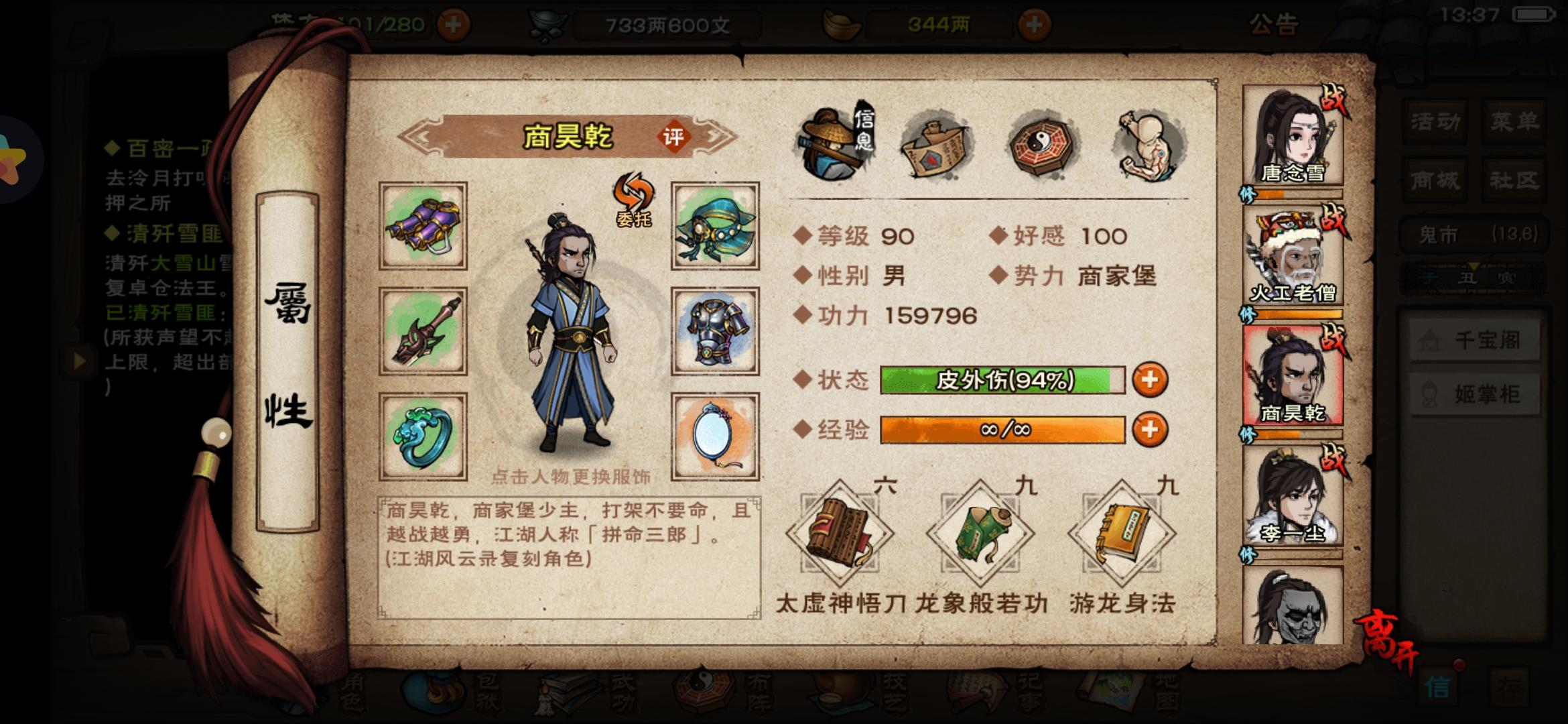This screenshot has height=724, width=1568.
Task: Click the plus button beside 状态 health bar
Action: click(x=1150, y=380)
